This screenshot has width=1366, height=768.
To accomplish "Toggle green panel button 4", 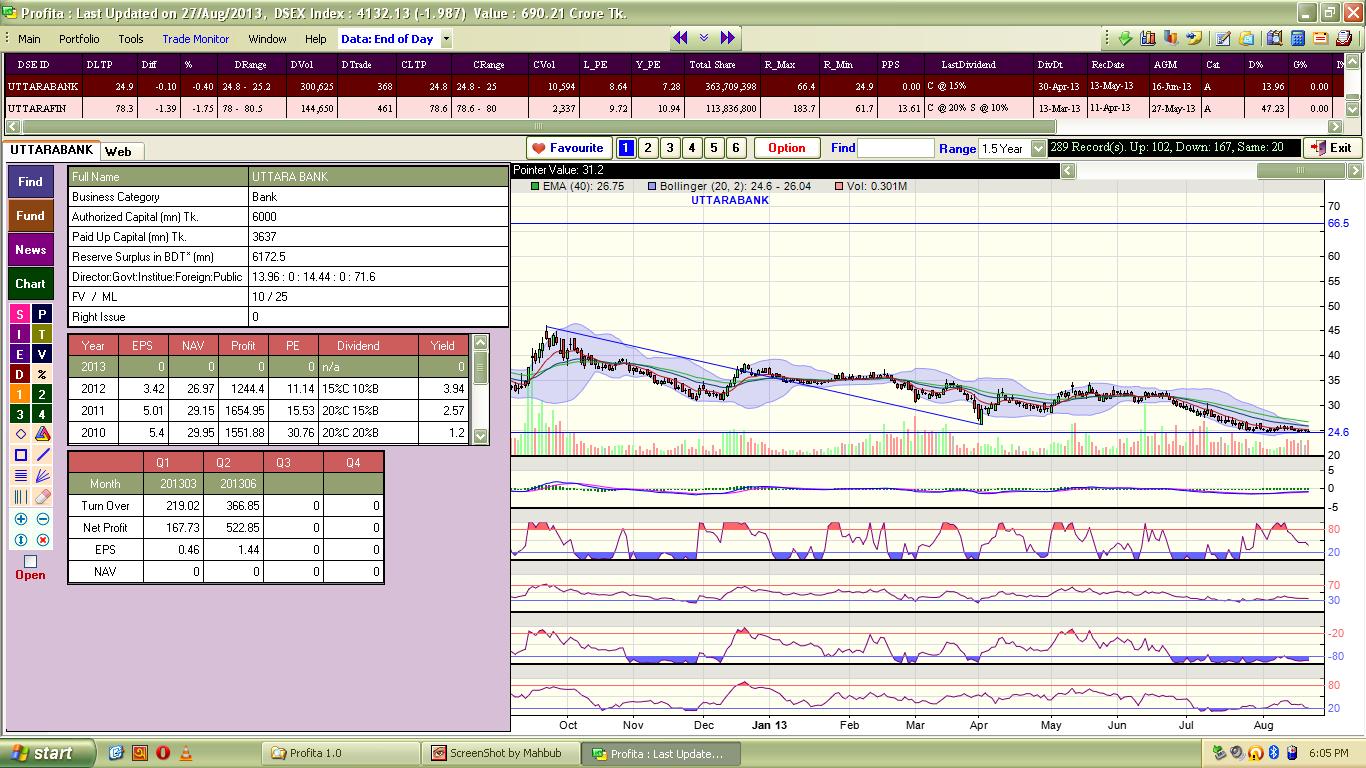I will click(42, 414).
